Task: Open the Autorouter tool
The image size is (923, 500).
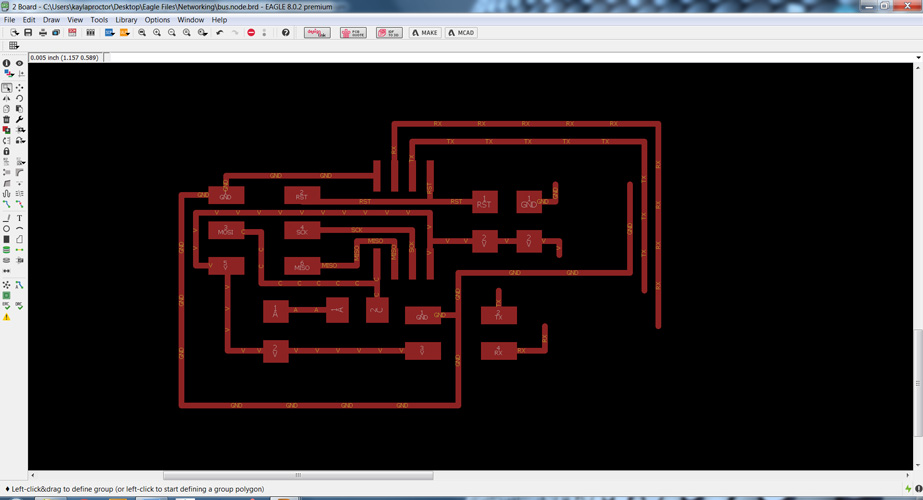Action: pyautogui.click(x=19, y=285)
